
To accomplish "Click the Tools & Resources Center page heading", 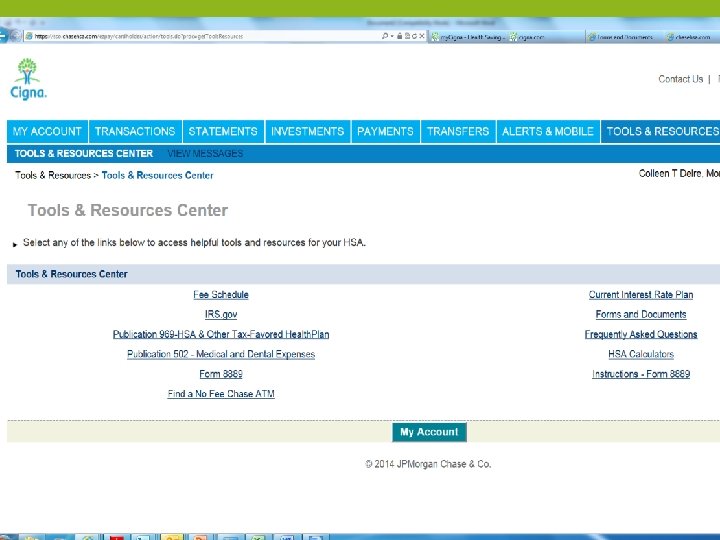I will click(128, 210).
